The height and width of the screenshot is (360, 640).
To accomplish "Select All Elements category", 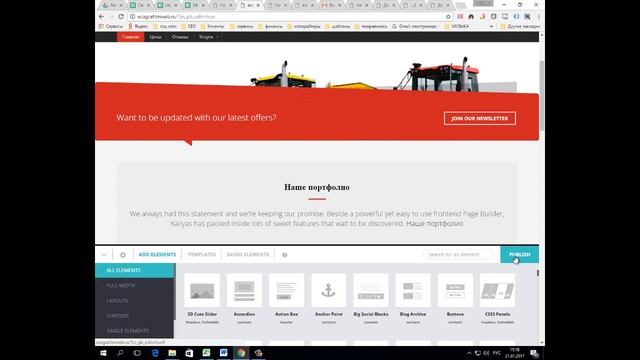I will click(x=135, y=270).
